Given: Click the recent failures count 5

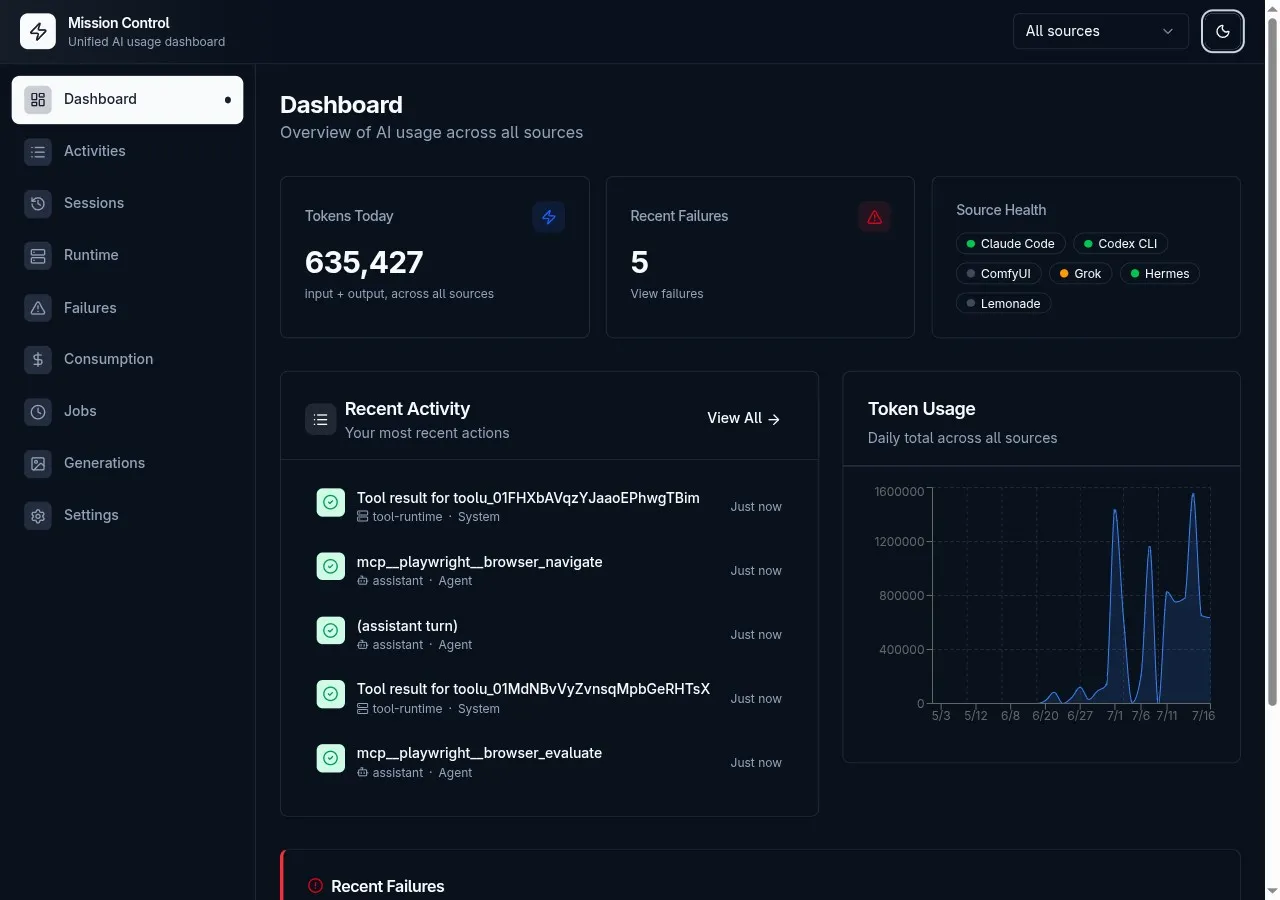Looking at the screenshot, I should [x=640, y=262].
